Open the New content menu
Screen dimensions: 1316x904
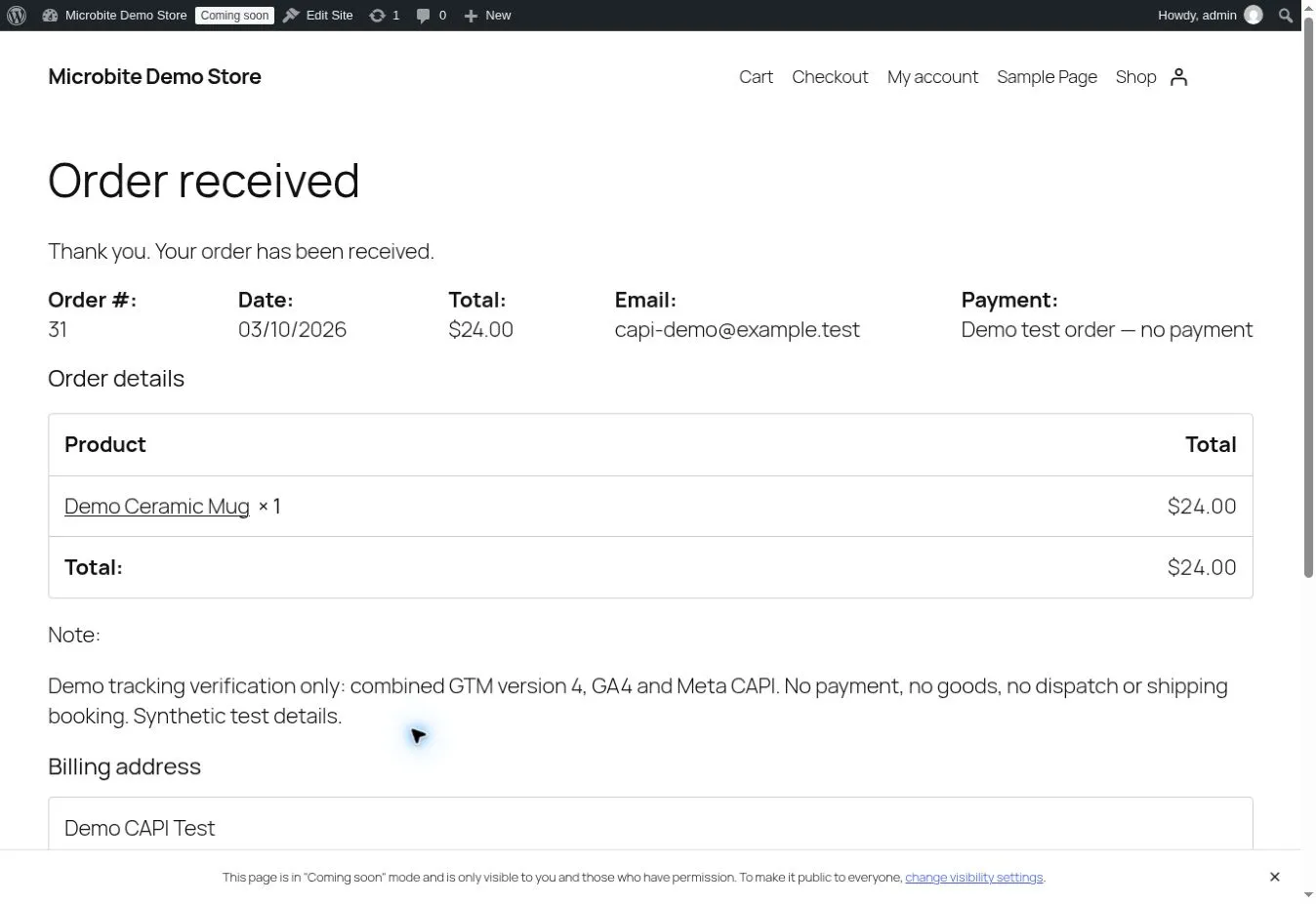click(x=487, y=16)
